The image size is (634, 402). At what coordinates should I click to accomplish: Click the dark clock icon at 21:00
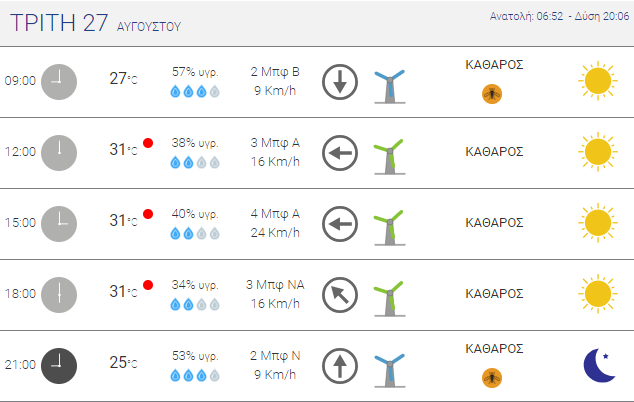pyautogui.click(x=59, y=365)
